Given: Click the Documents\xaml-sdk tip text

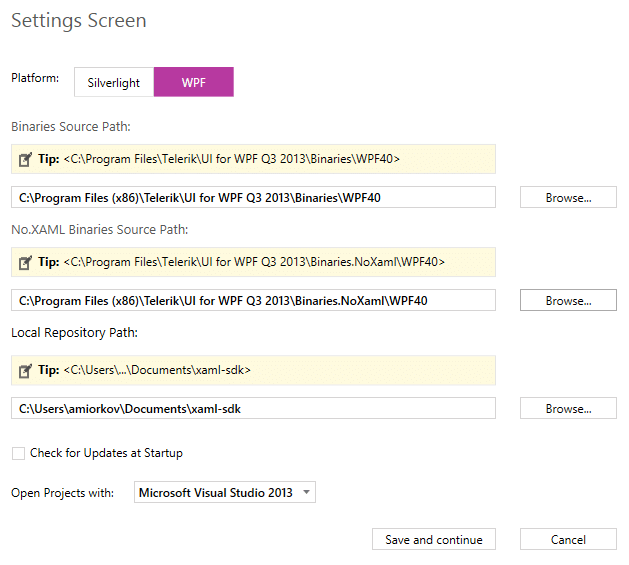Looking at the screenshot, I should pyautogui.click(x=157, y=370).
